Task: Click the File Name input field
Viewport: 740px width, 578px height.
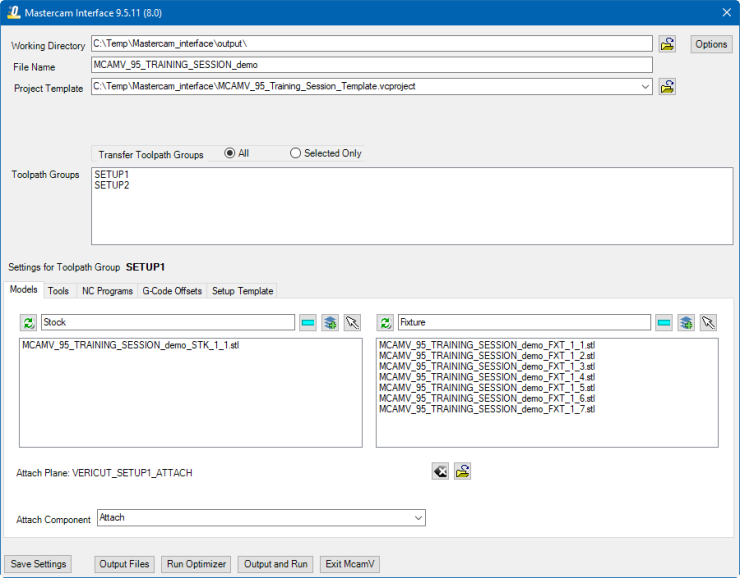Action: coord(372,65)
